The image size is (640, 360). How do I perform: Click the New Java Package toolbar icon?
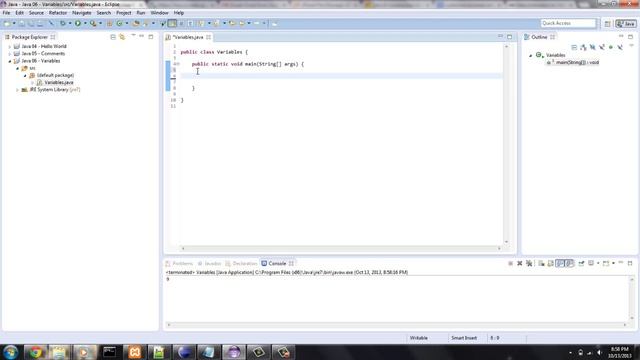coord(109,24)
